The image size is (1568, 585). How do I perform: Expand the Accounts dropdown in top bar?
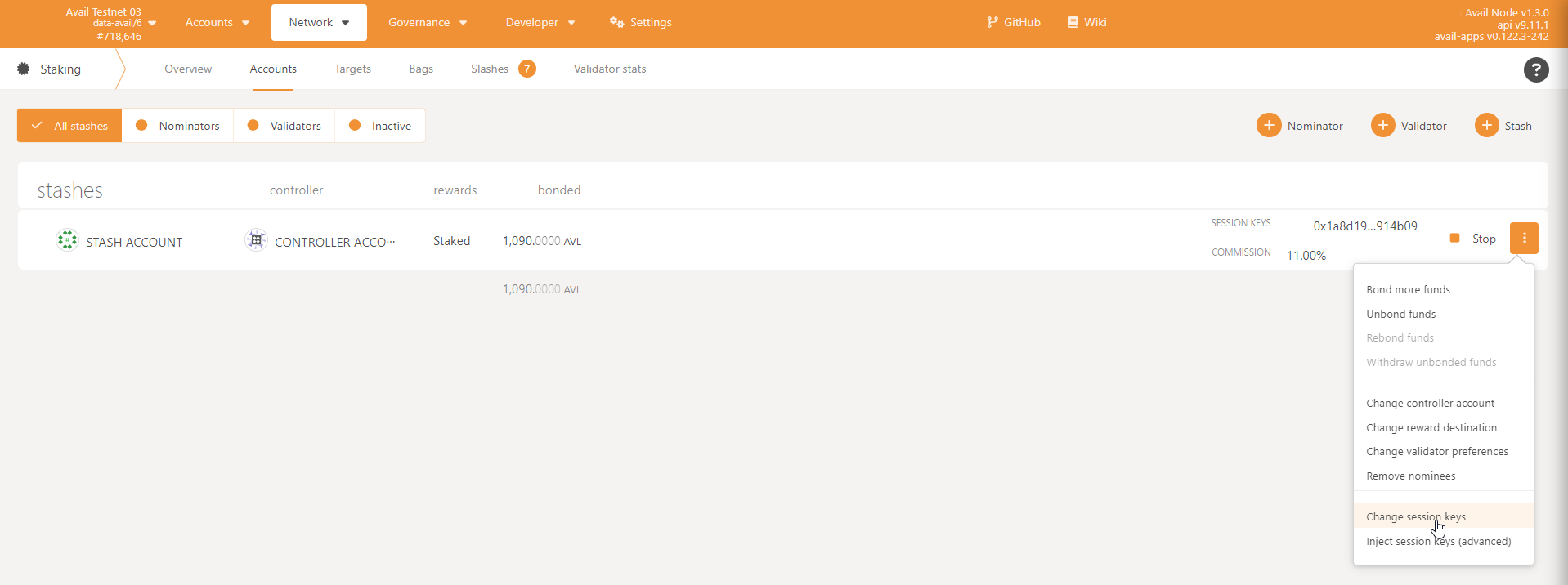pyautogui.click(x=217, y=23)
